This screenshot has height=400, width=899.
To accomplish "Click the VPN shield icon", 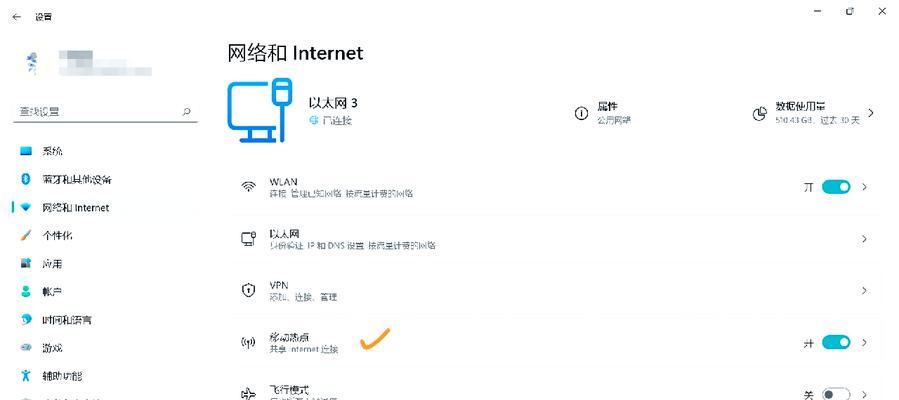I will pyautogui.click(x=248, y=291).
